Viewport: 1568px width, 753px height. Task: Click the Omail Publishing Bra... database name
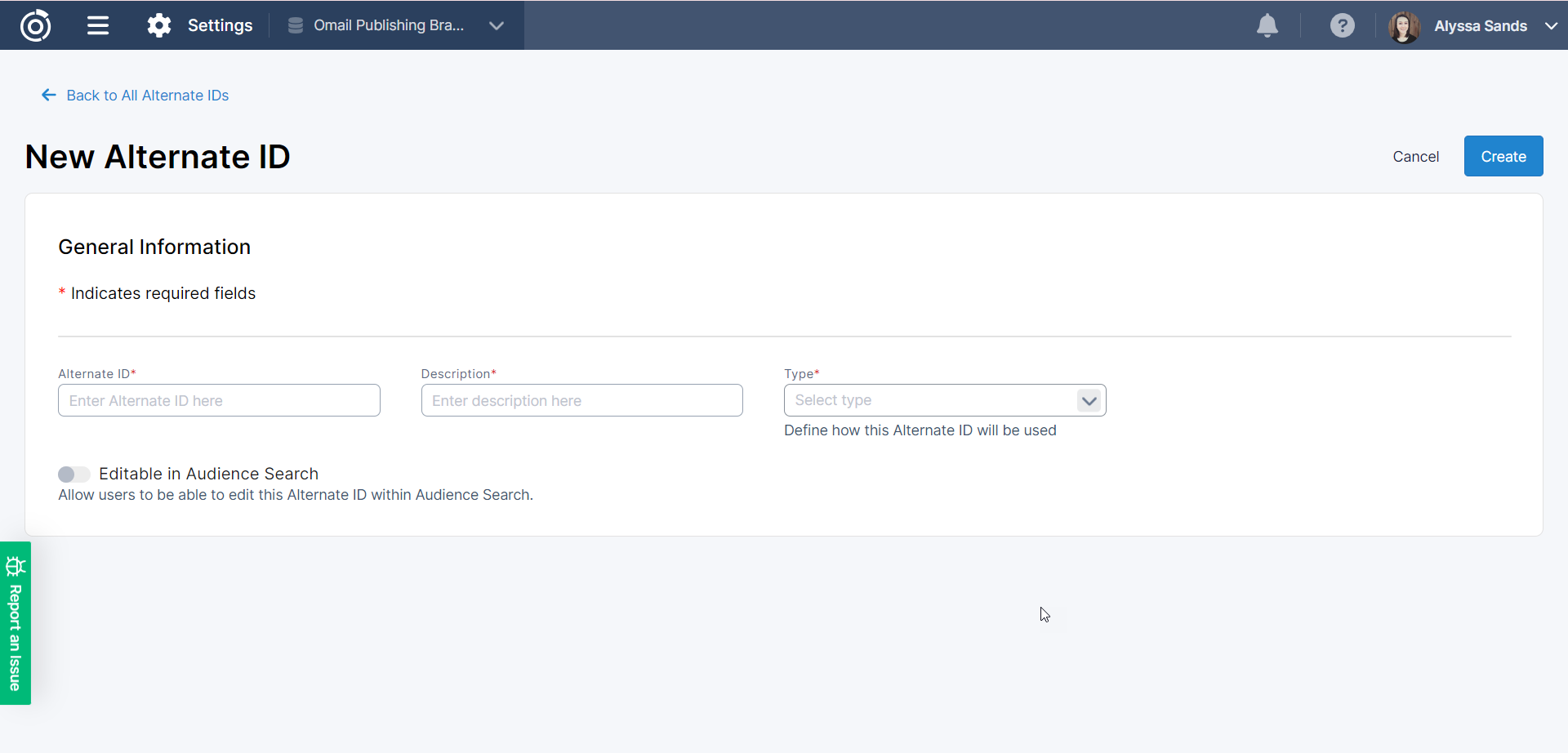(x=388, y=25)
